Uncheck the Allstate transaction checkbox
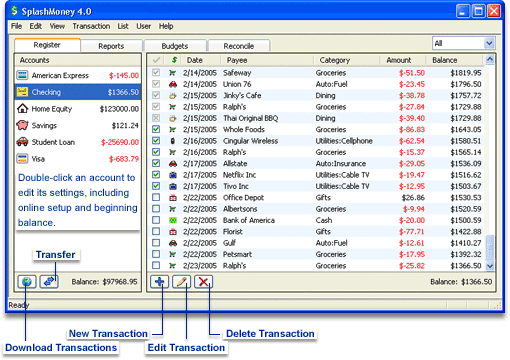Viewport: 510px width, 360px height. tap(156, 163)
